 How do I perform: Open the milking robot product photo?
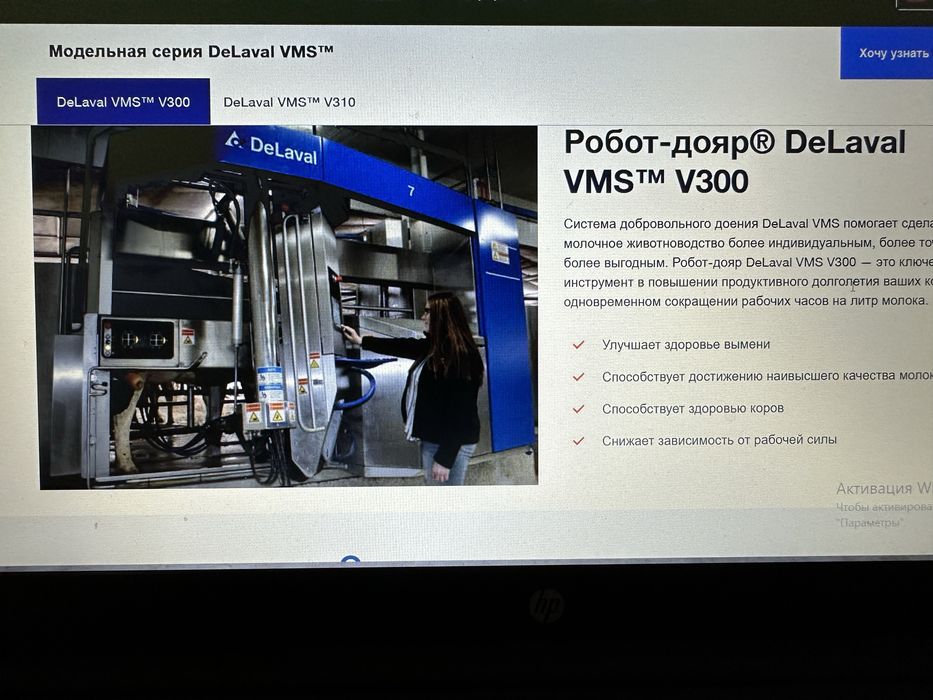[x=286, y=307]
